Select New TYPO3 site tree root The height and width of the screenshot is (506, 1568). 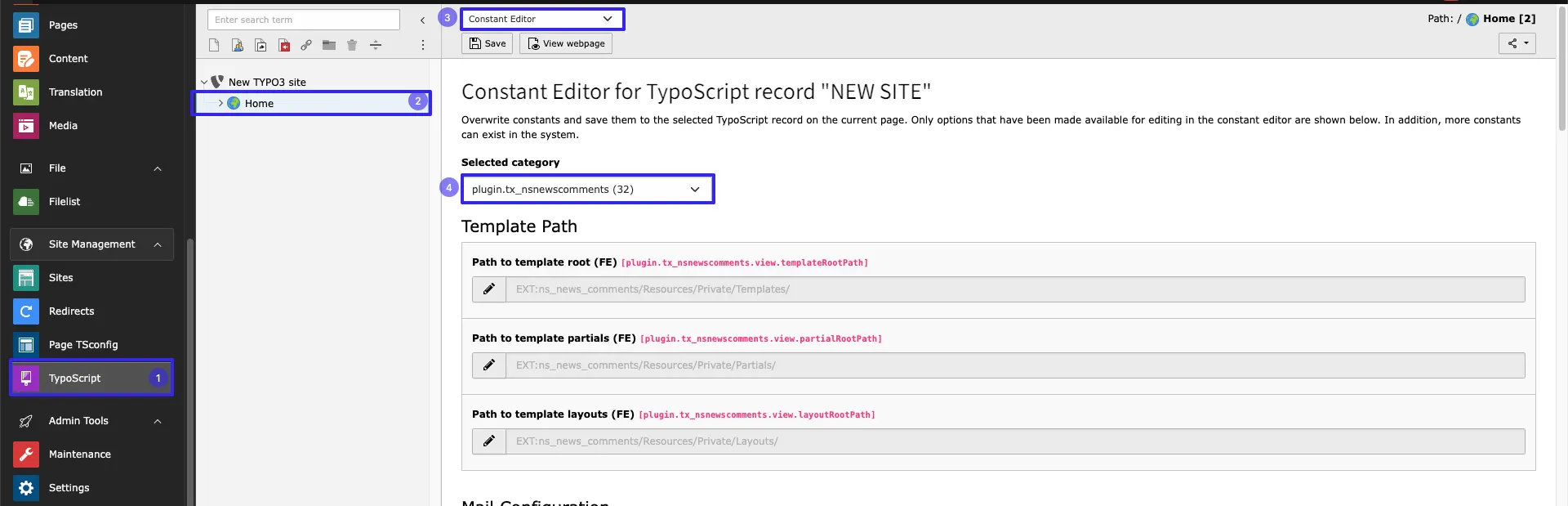pos(267,82)
